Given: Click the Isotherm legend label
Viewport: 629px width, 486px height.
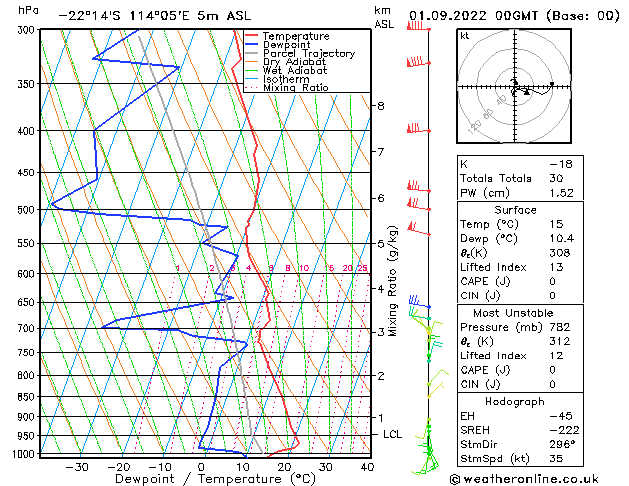Looking at the screenshot, I should (x=286, y=79).
